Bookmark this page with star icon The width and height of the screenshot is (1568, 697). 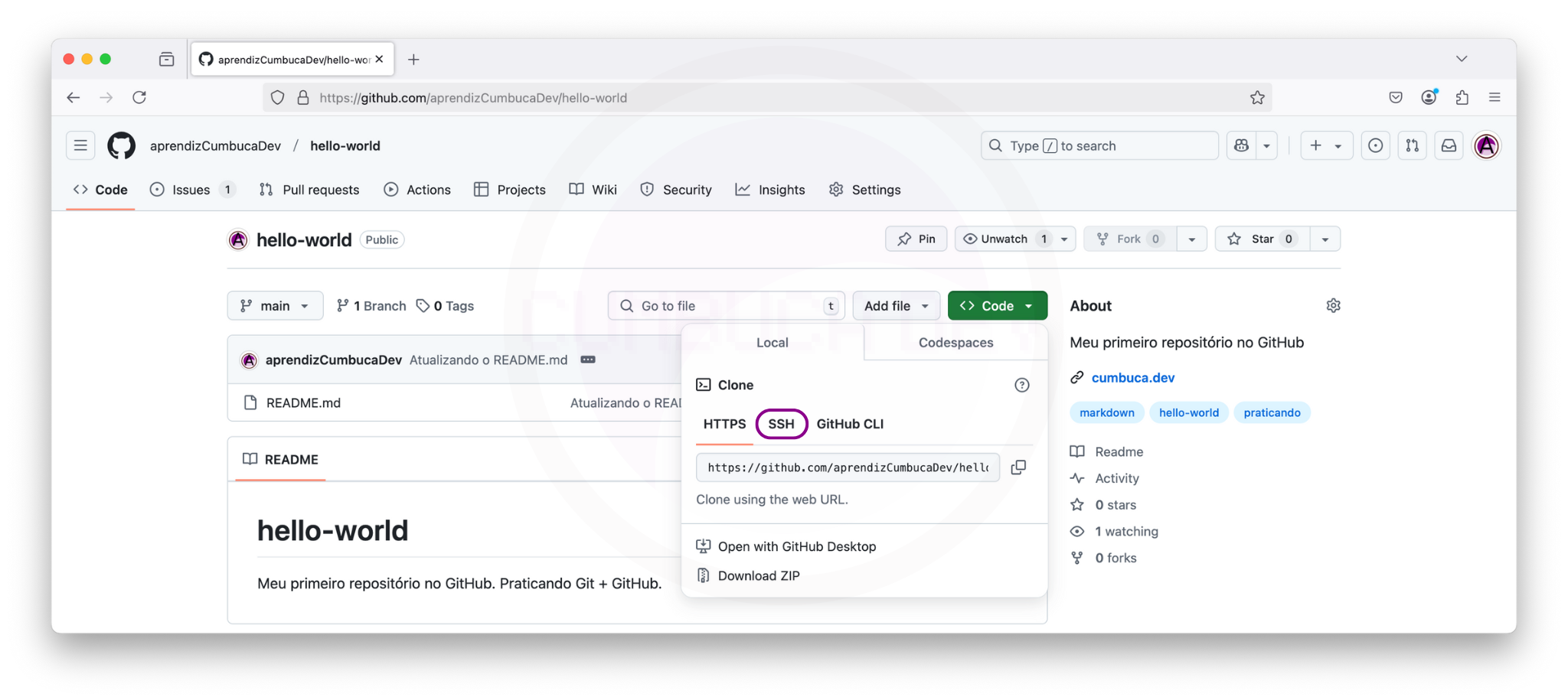point(1257,97)
